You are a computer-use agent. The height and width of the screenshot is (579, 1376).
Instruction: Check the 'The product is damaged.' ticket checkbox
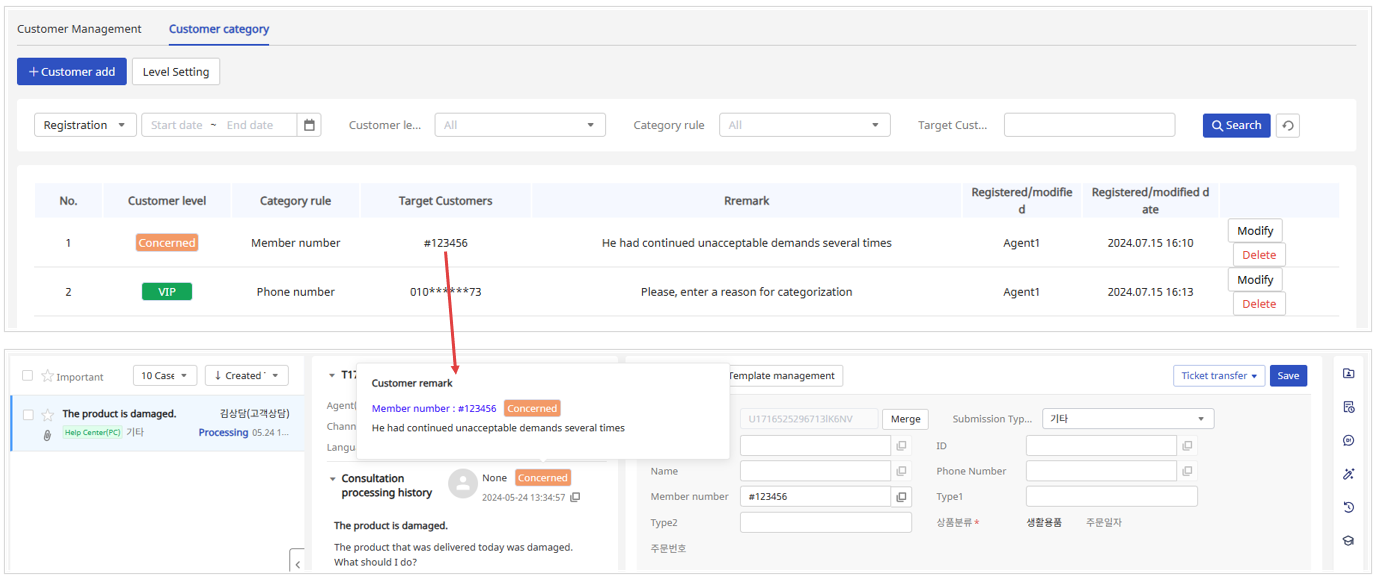click(28, 414)
